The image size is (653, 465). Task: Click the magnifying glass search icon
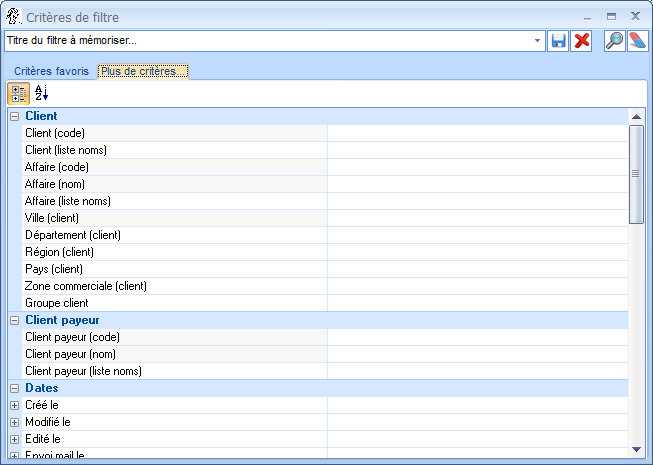615,41
